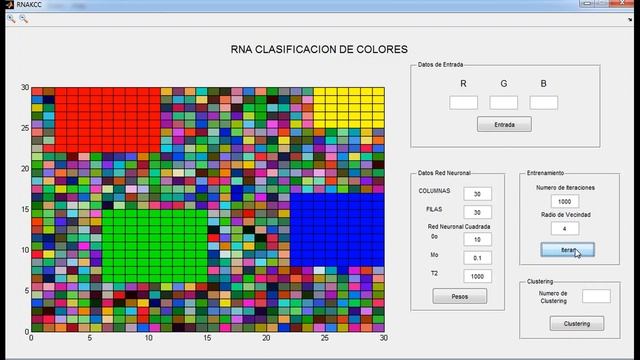
Task: Click the Entrada button
Action: click(504, 124)
